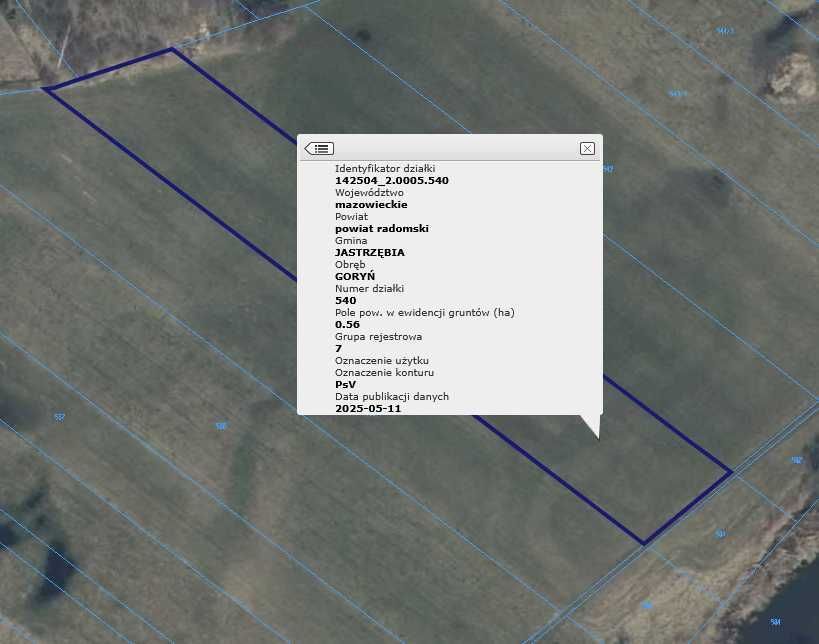
Task: Close the parcel information popup
Action: tap(587, 148)
